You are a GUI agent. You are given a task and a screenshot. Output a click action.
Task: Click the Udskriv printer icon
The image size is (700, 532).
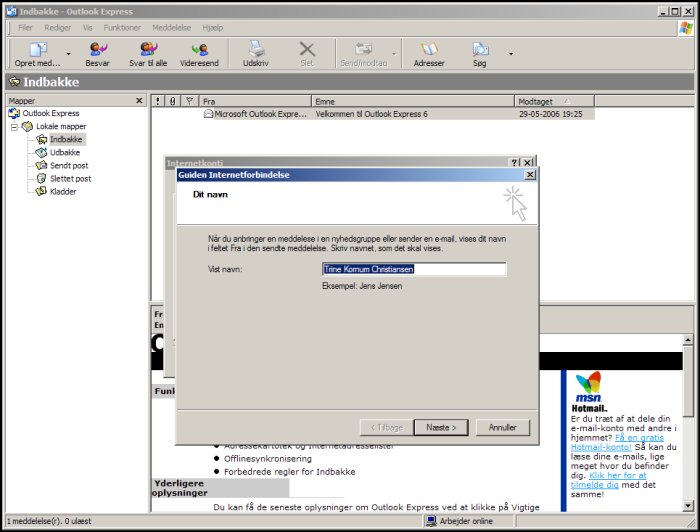256,48
